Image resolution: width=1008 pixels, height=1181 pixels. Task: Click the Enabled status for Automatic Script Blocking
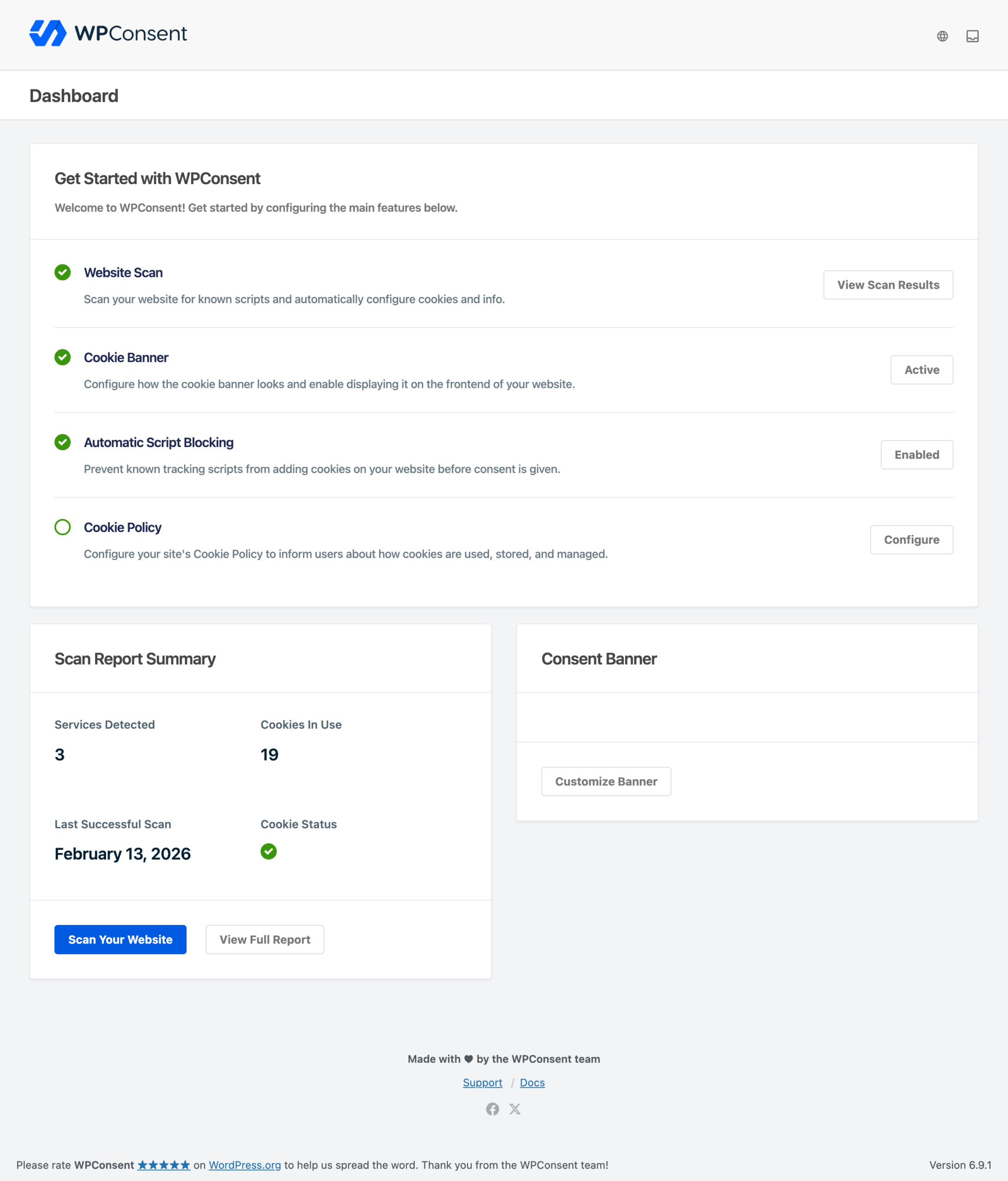coord(916,454)
